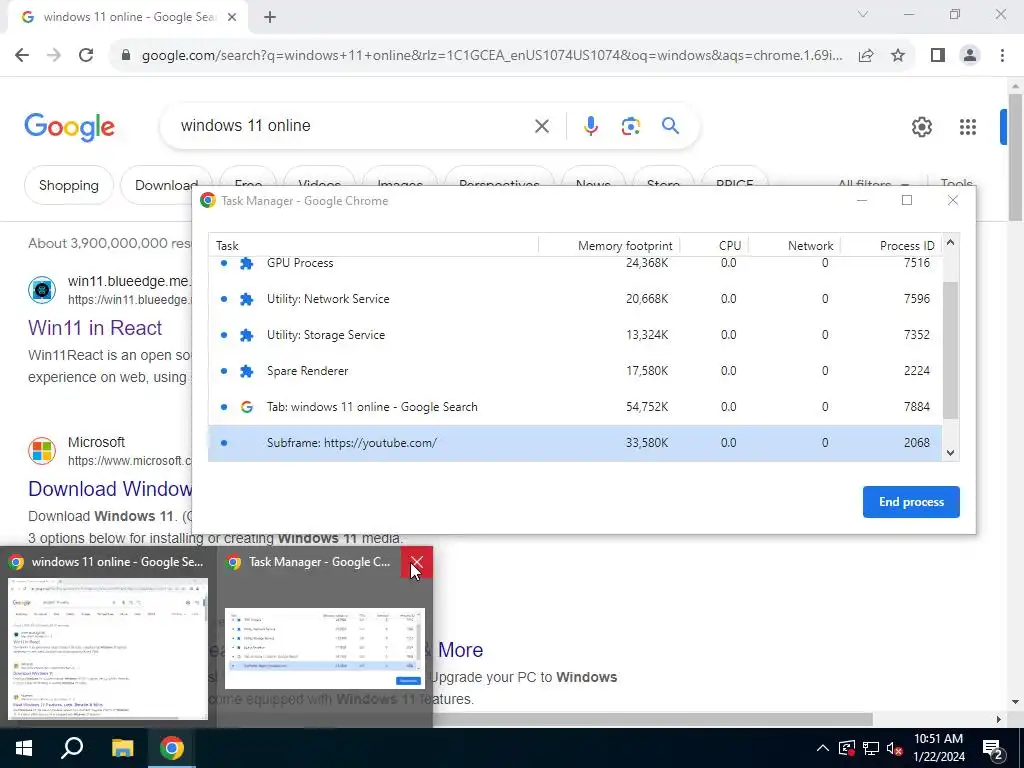Select Subframe: https://youtube.com/ row
This screenshot has width=1024, height=768.
(x=575, y=443)
